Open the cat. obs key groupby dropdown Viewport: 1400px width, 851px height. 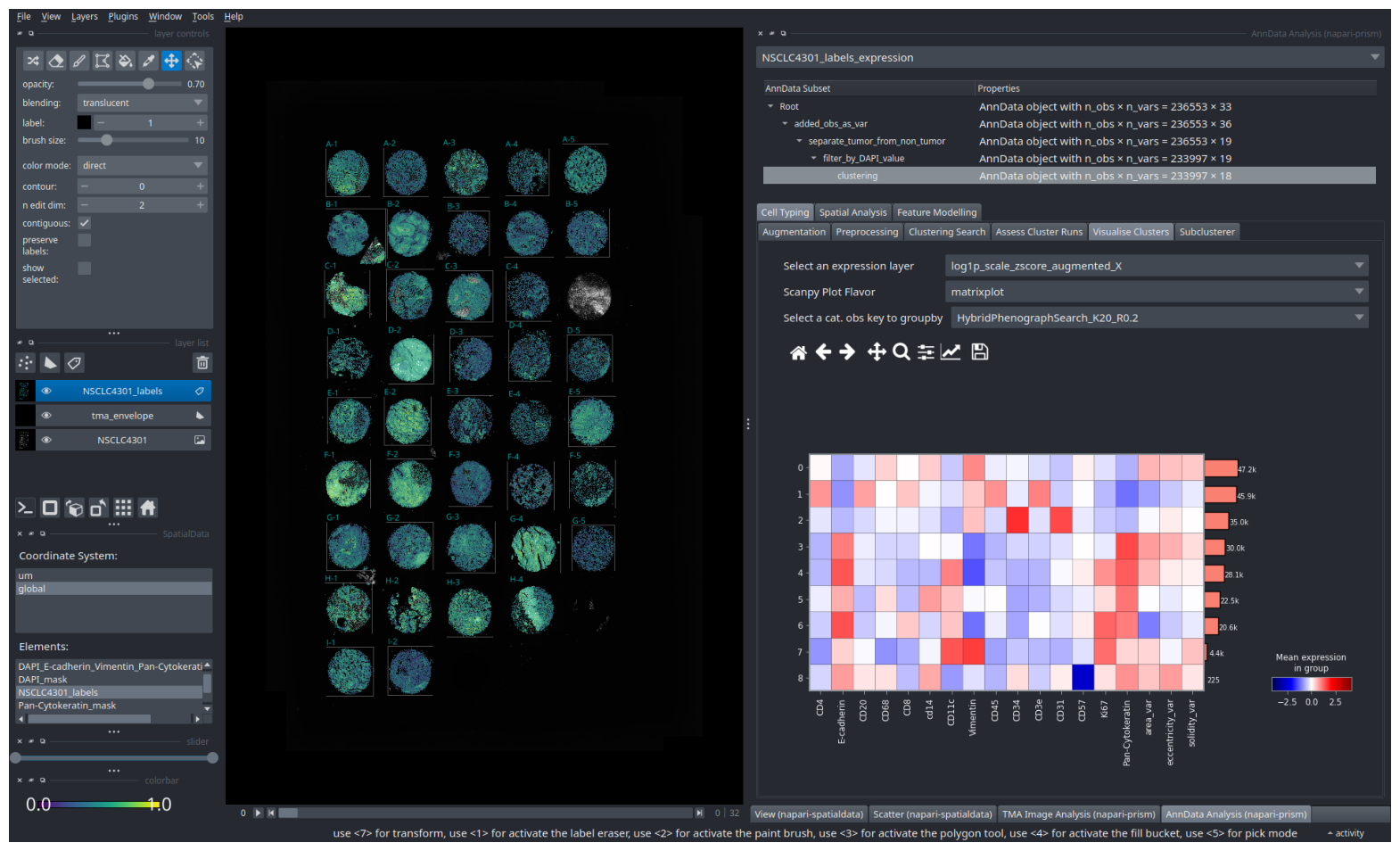(x=1159, y=318)
